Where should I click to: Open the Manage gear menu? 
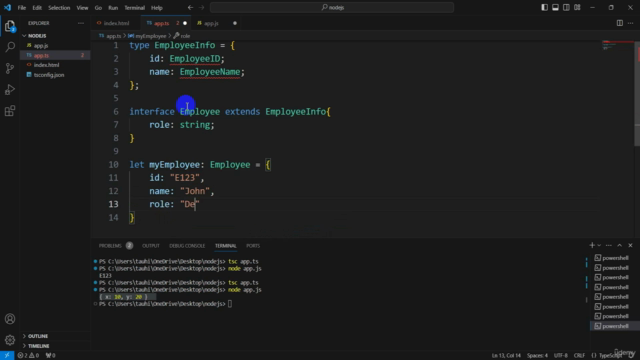(x=10, y=340)
